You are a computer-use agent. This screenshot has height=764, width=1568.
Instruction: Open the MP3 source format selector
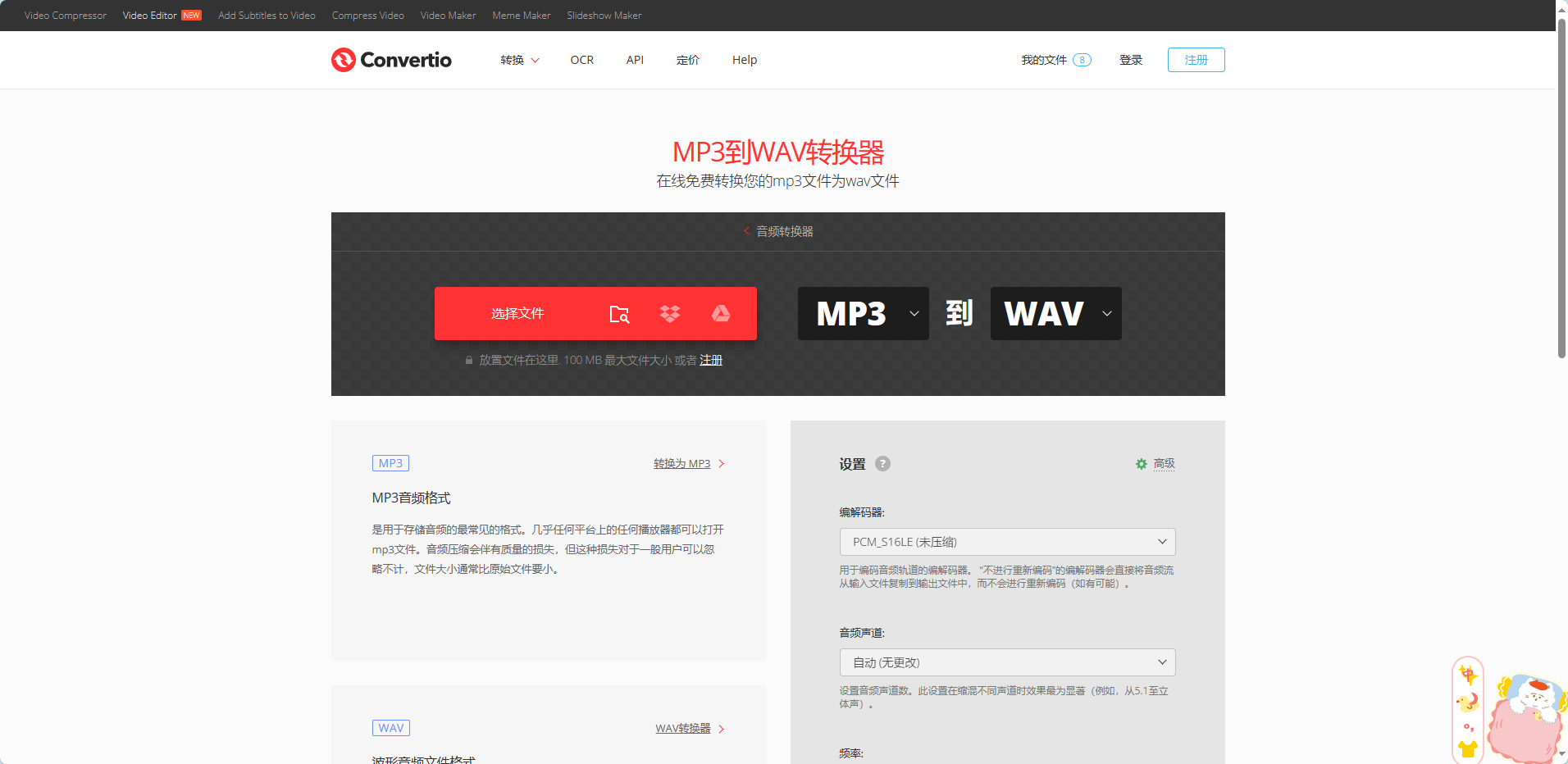tap(863, 313)
